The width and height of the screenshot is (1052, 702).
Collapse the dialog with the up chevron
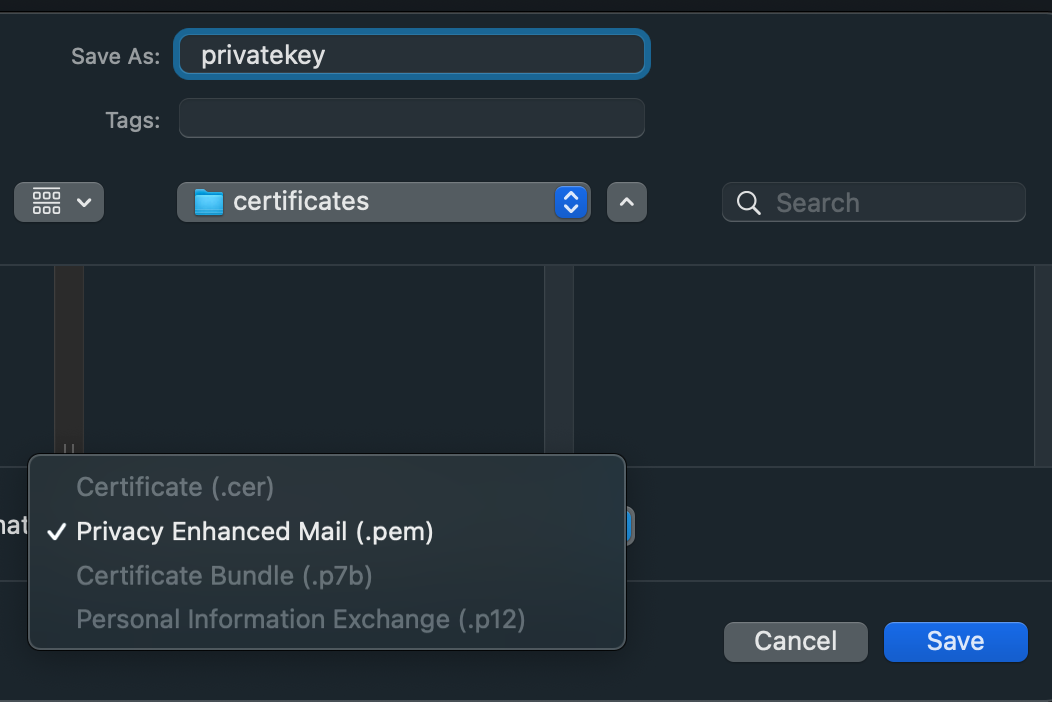click(x=627, y=202)
